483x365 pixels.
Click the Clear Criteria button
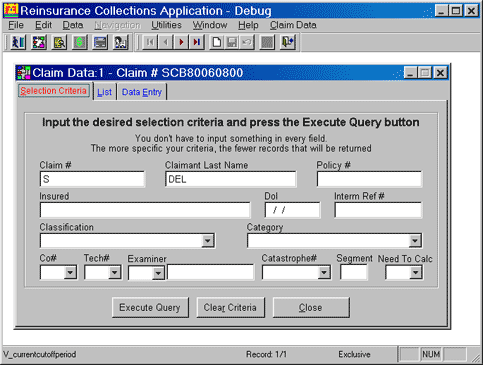pos(230,307)
